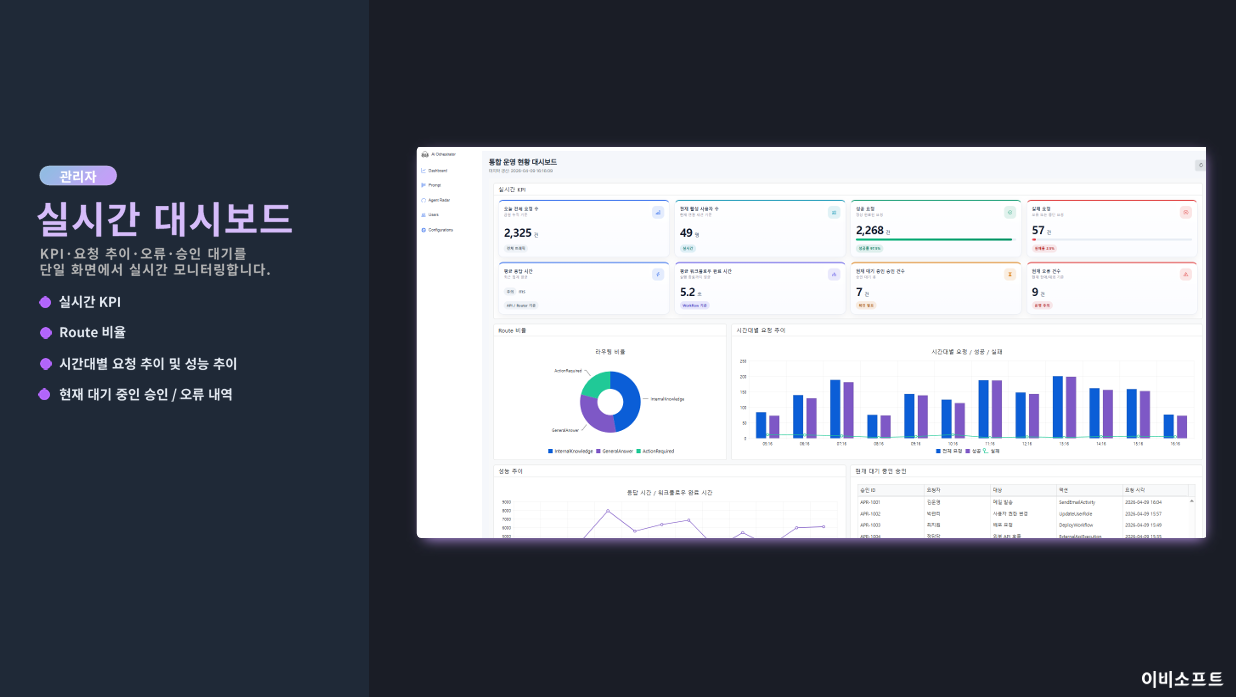
Task: Click the refresh button at top right
Action: [x=1200, y=165]
